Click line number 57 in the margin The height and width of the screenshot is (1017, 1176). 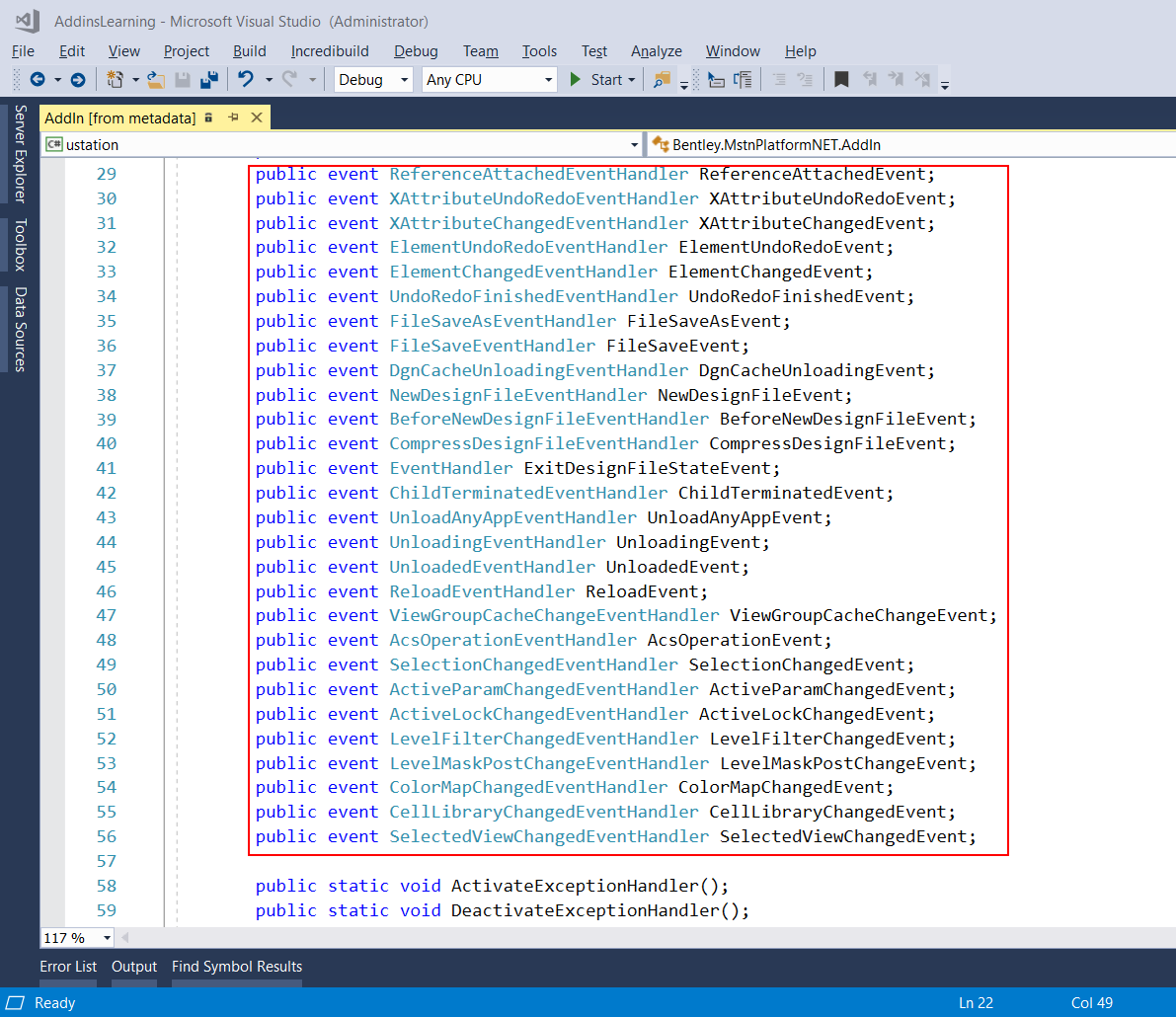coord(107,861)
